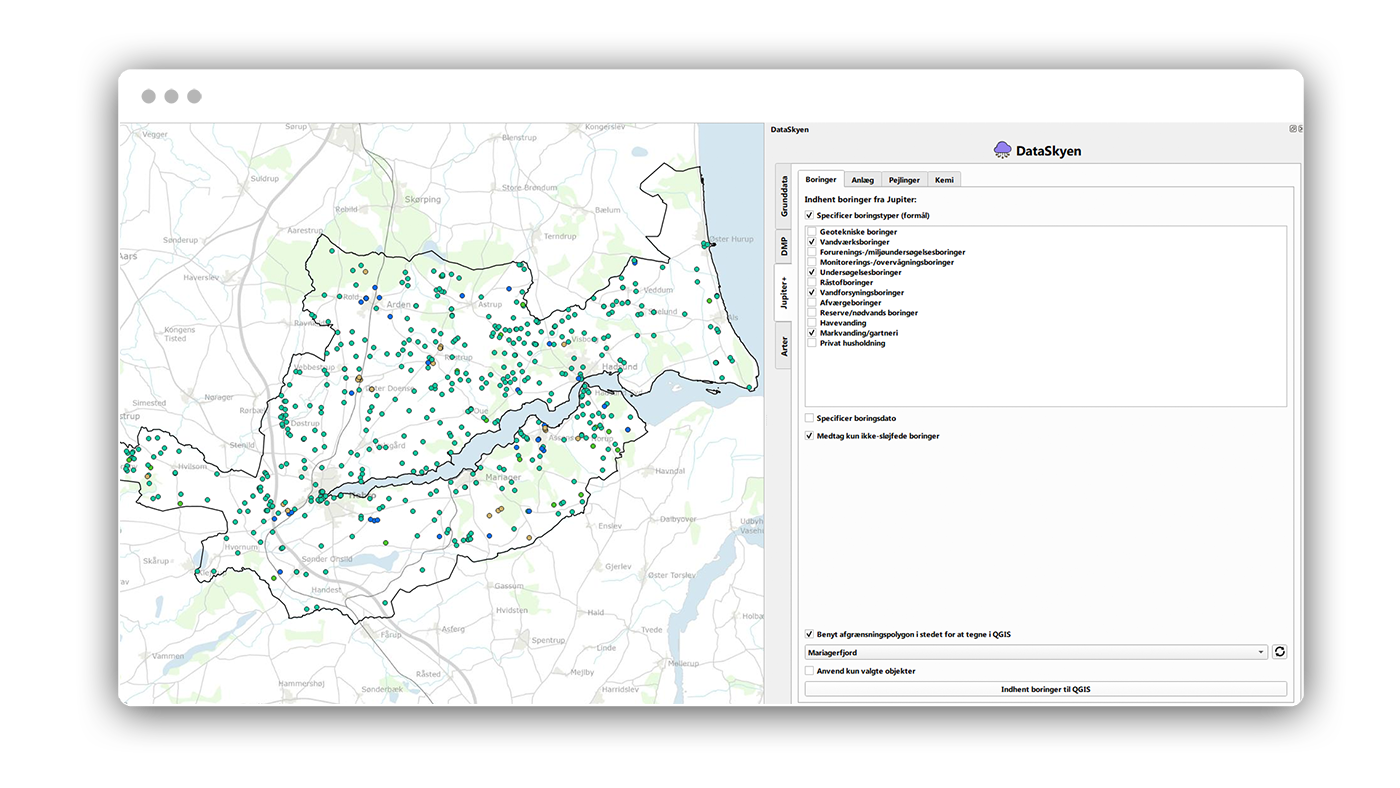Screen dimensions: 1400x788
Task: Open the Pejlinger tab
Action: (903, 180)
